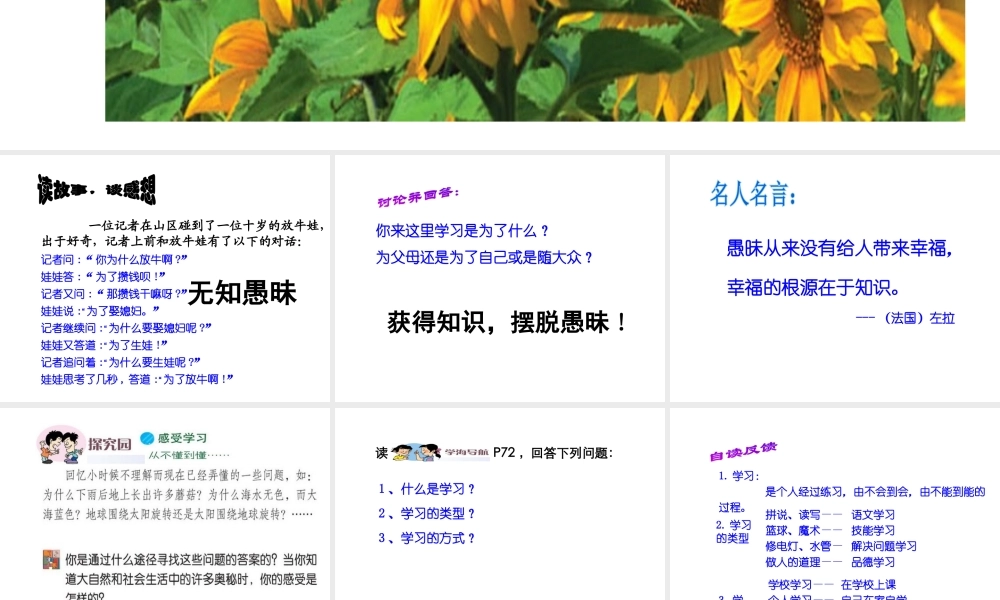
Task: Open the 自读反馈 slide thumbnail
Action: pyautogui.click(x=835, y=504)
